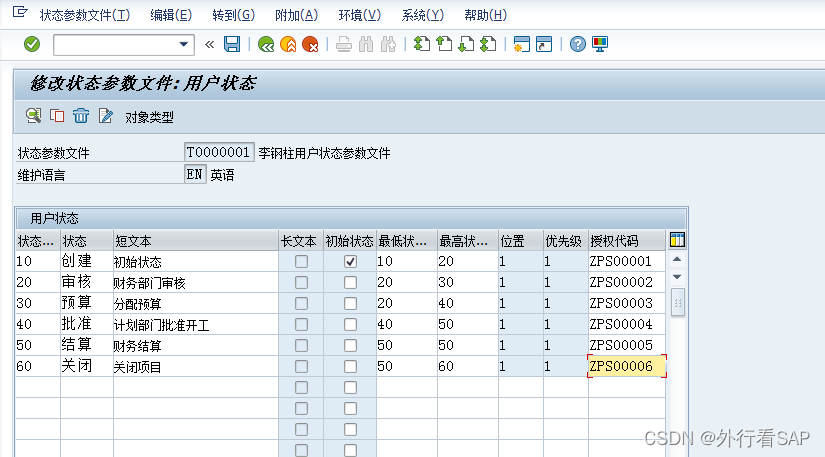The height and width of the screenshot is (457, 825).
Task: Open Help via question mark icon
Action: [x=577, y=44]
